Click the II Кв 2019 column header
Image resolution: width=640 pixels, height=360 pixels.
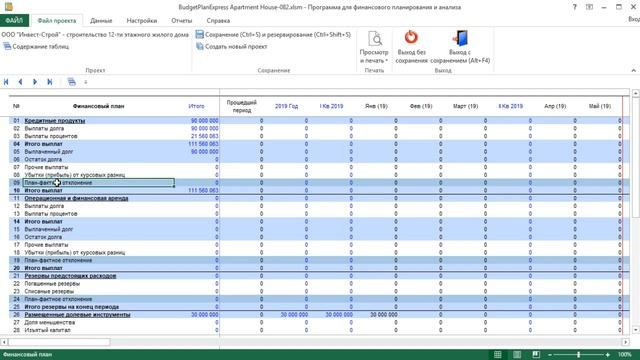pyautogui.click(x=510, y=106)
